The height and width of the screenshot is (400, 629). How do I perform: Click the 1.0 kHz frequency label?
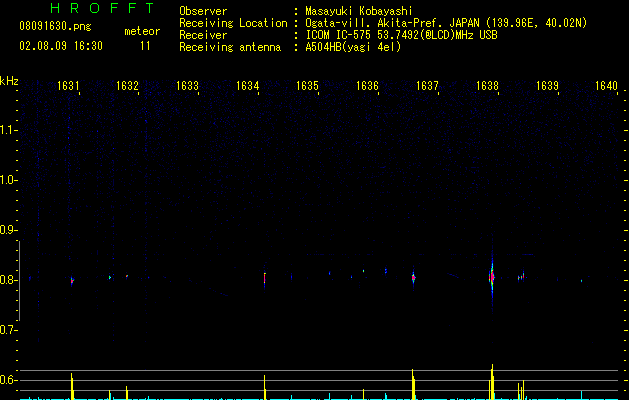pyautogui.click(x=8, y=180)
